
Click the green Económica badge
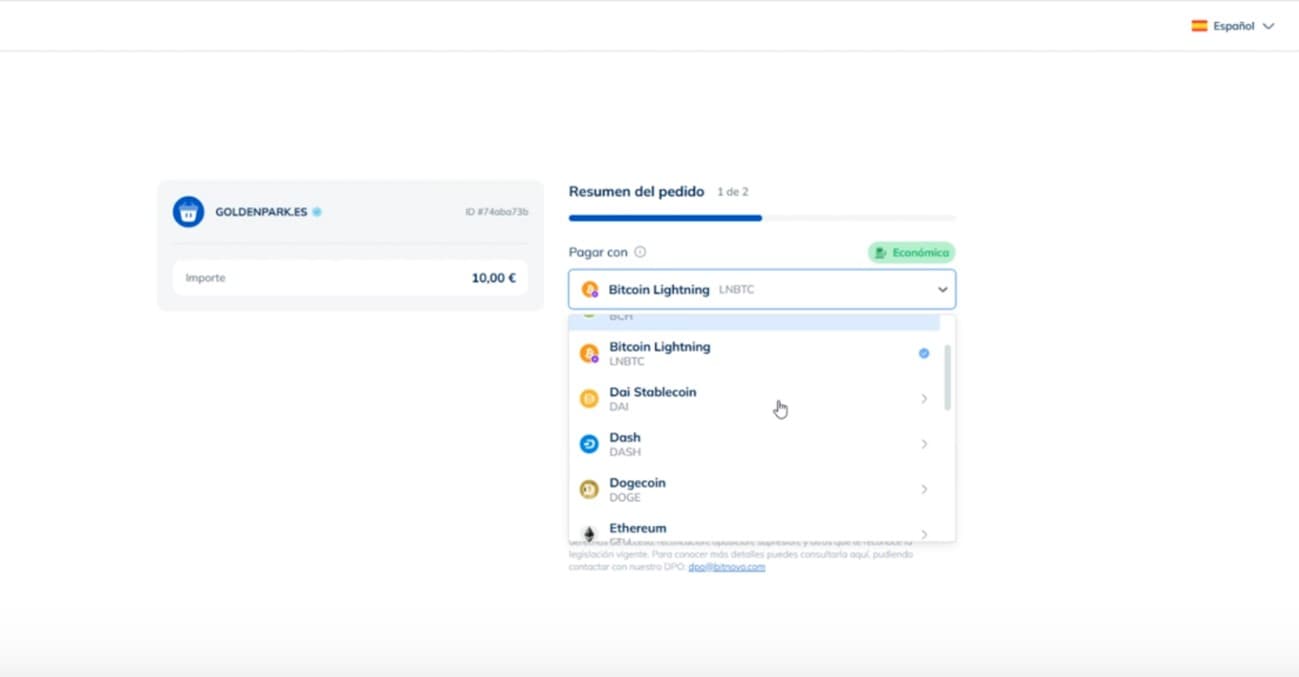click(911, 253)
